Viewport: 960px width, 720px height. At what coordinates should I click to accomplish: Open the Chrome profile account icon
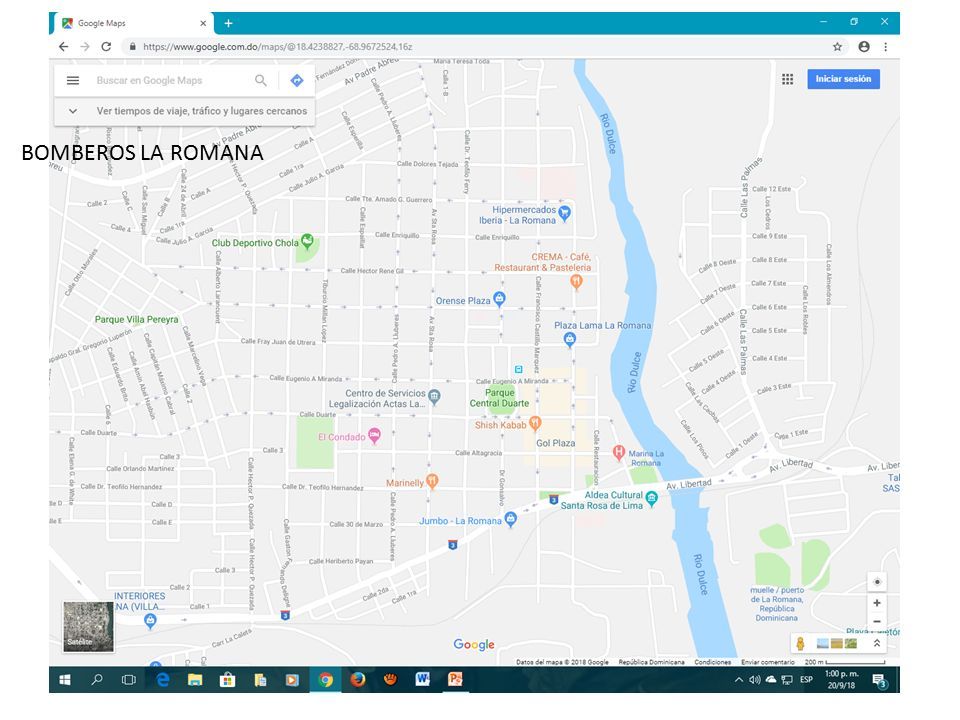click(x=864, y=47)
